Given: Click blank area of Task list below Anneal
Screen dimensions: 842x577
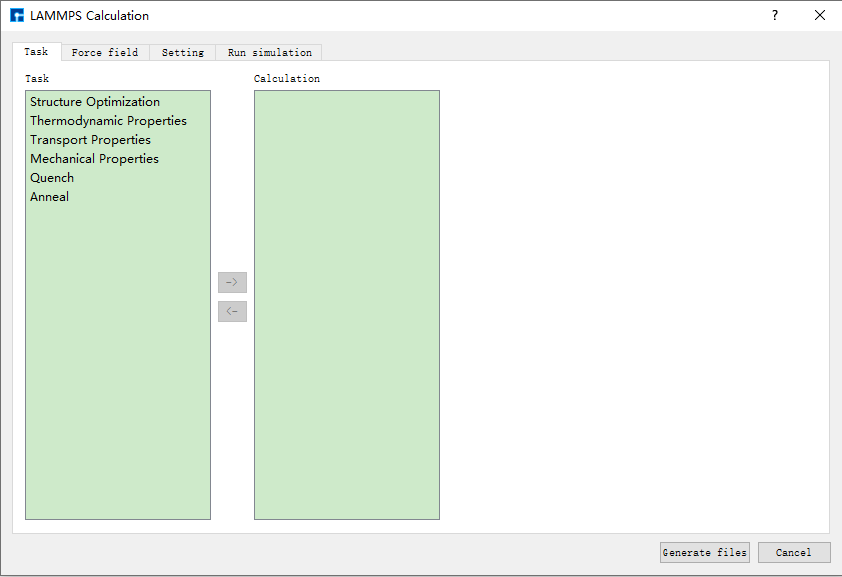Looking at the screenshot, I should [x=117, y=360].
